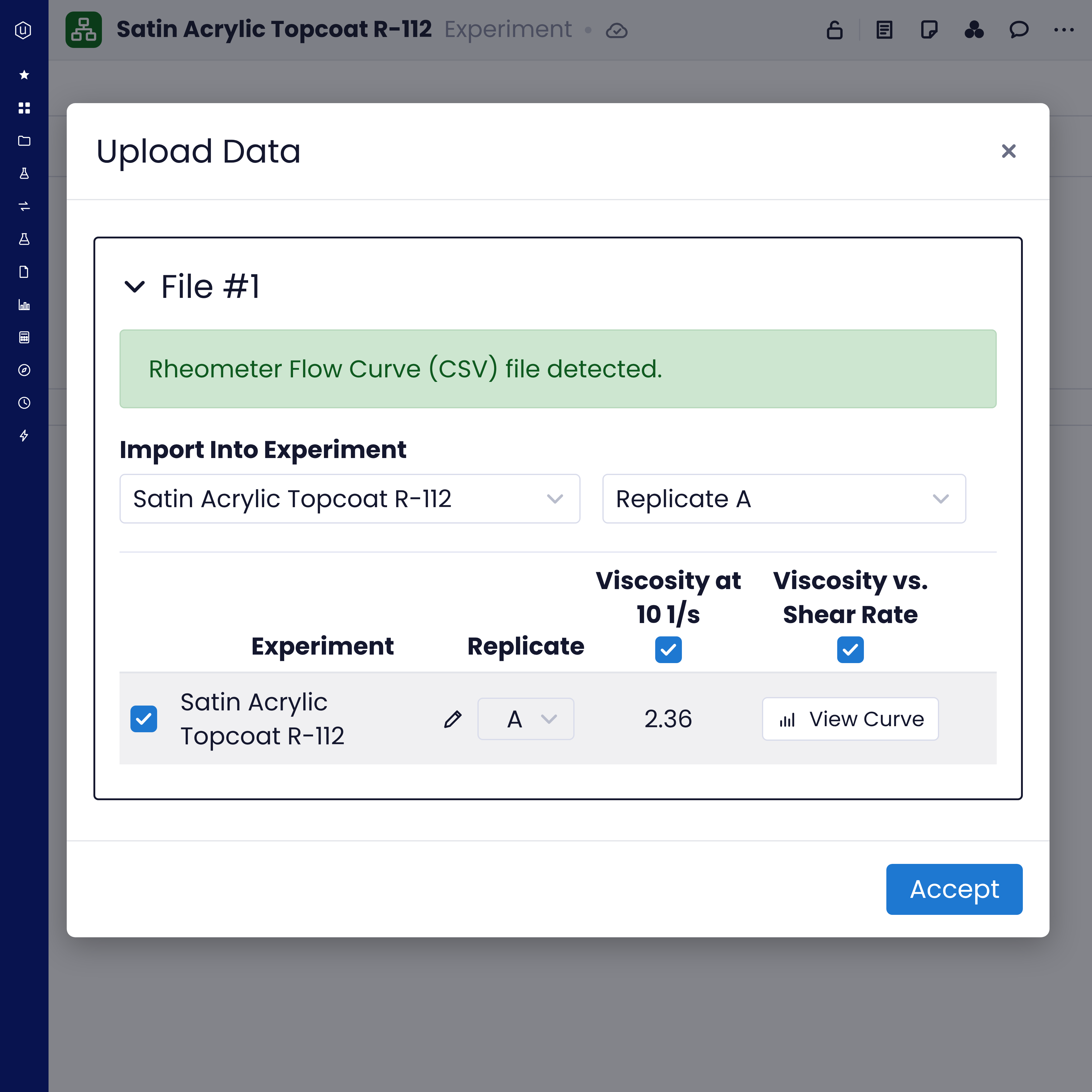Click the pencil edit icon in row
The width and height of the screenshot is (1092, 1092).
453,719
